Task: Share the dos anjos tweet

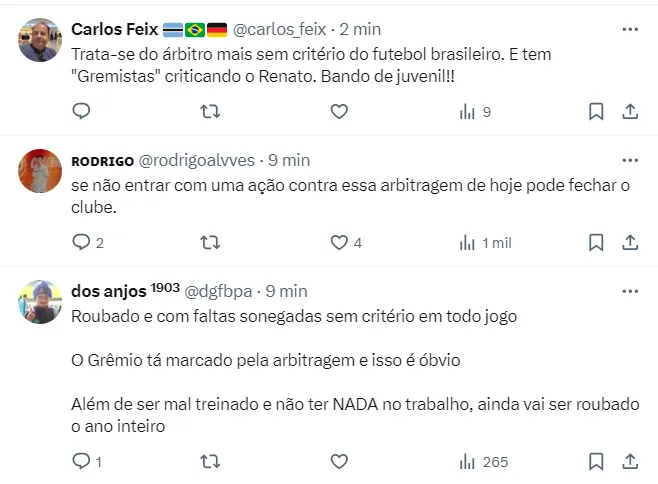Action: 630,461
